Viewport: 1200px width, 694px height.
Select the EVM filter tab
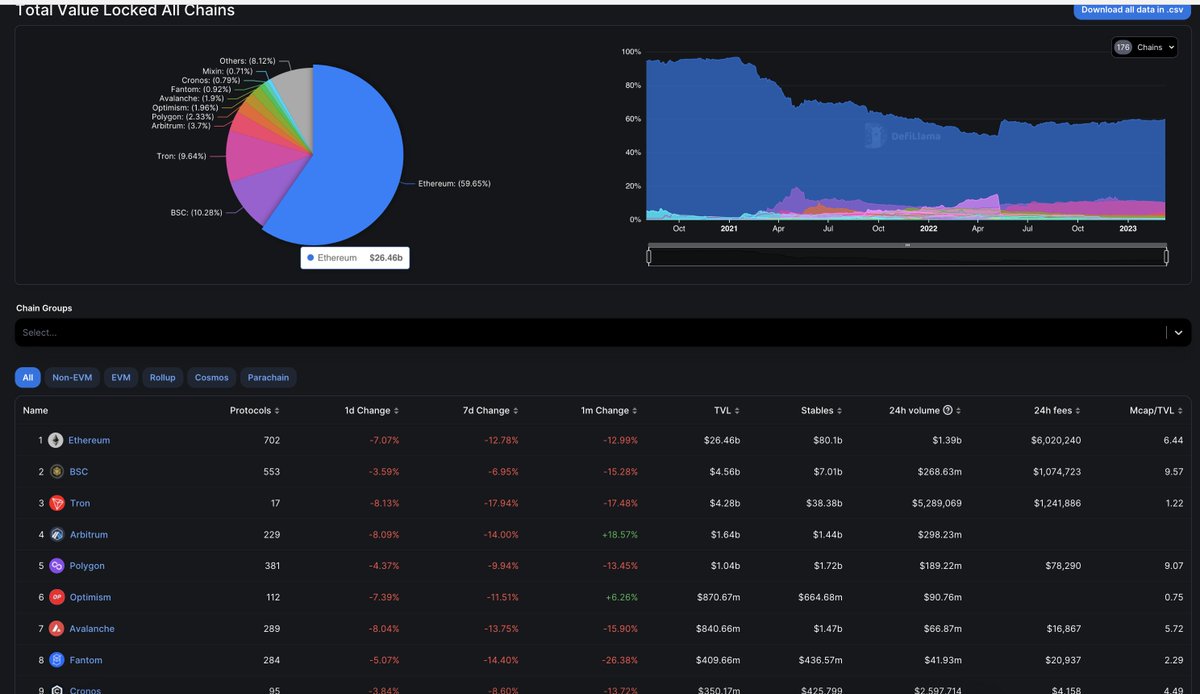click(121, 377)
